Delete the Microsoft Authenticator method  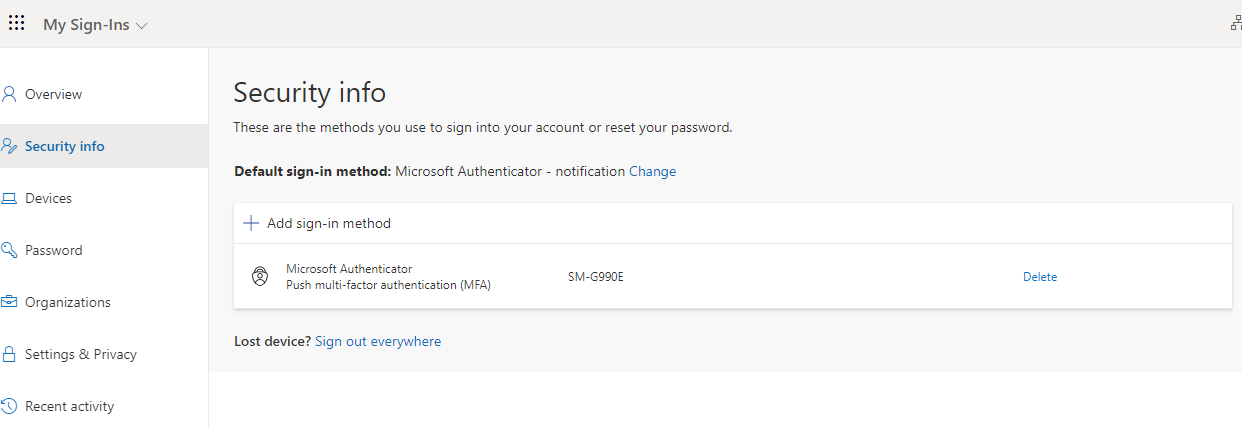tap(1039, 277)
